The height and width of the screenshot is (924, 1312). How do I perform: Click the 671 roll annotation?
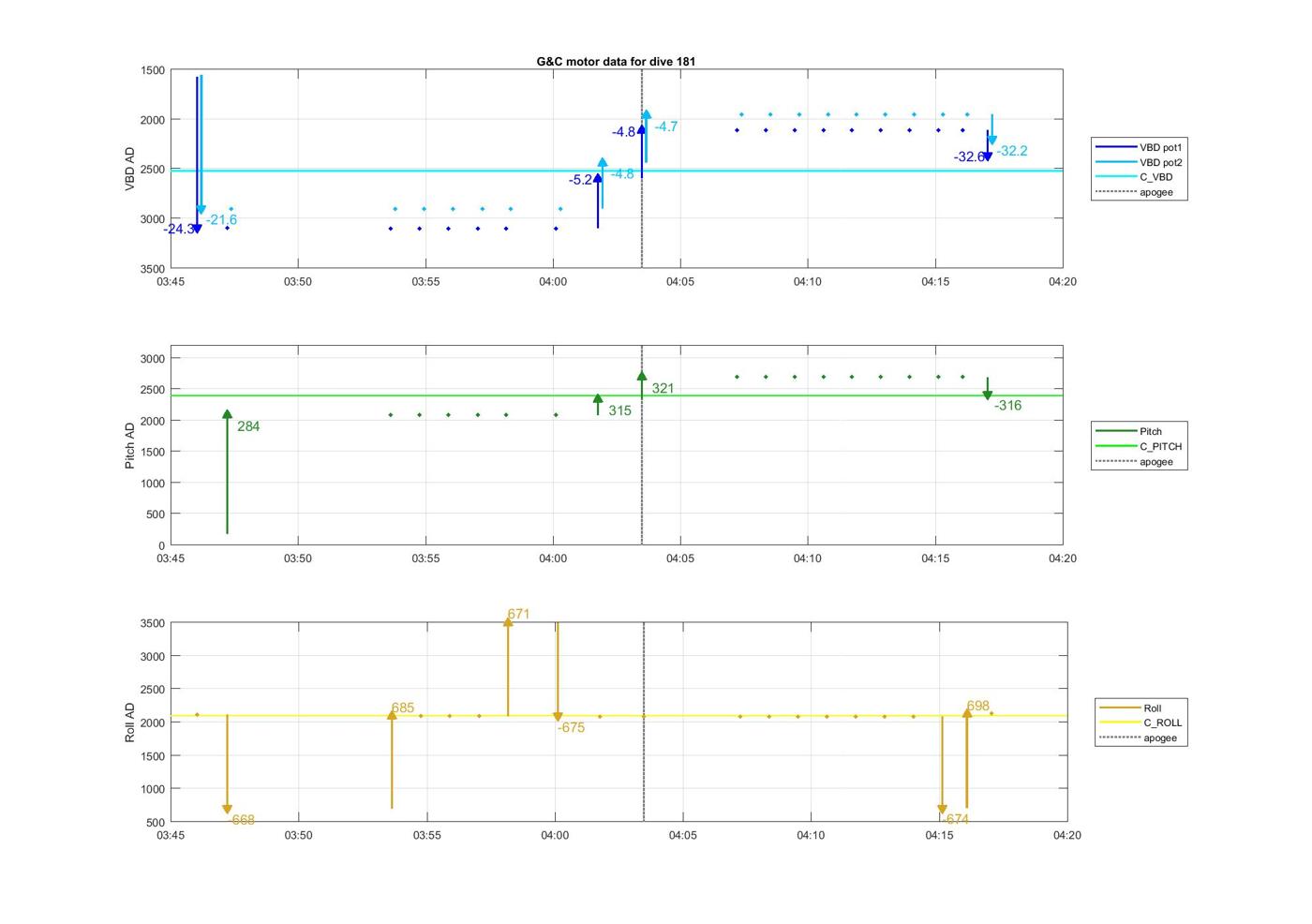coord(518,615)
